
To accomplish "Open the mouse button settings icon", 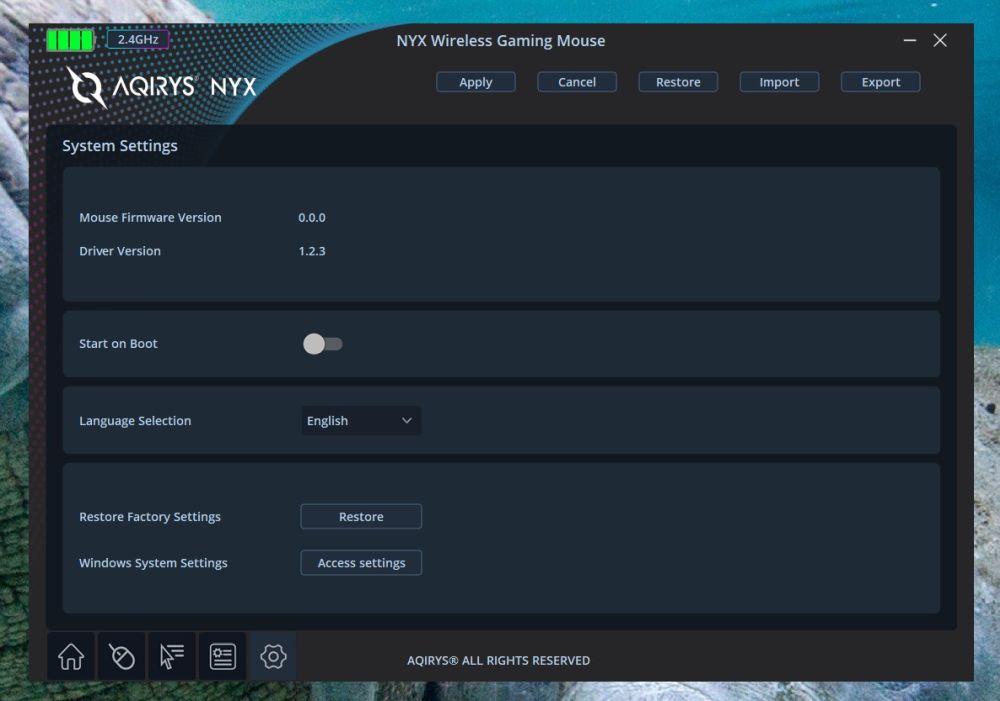I will 121,657.
